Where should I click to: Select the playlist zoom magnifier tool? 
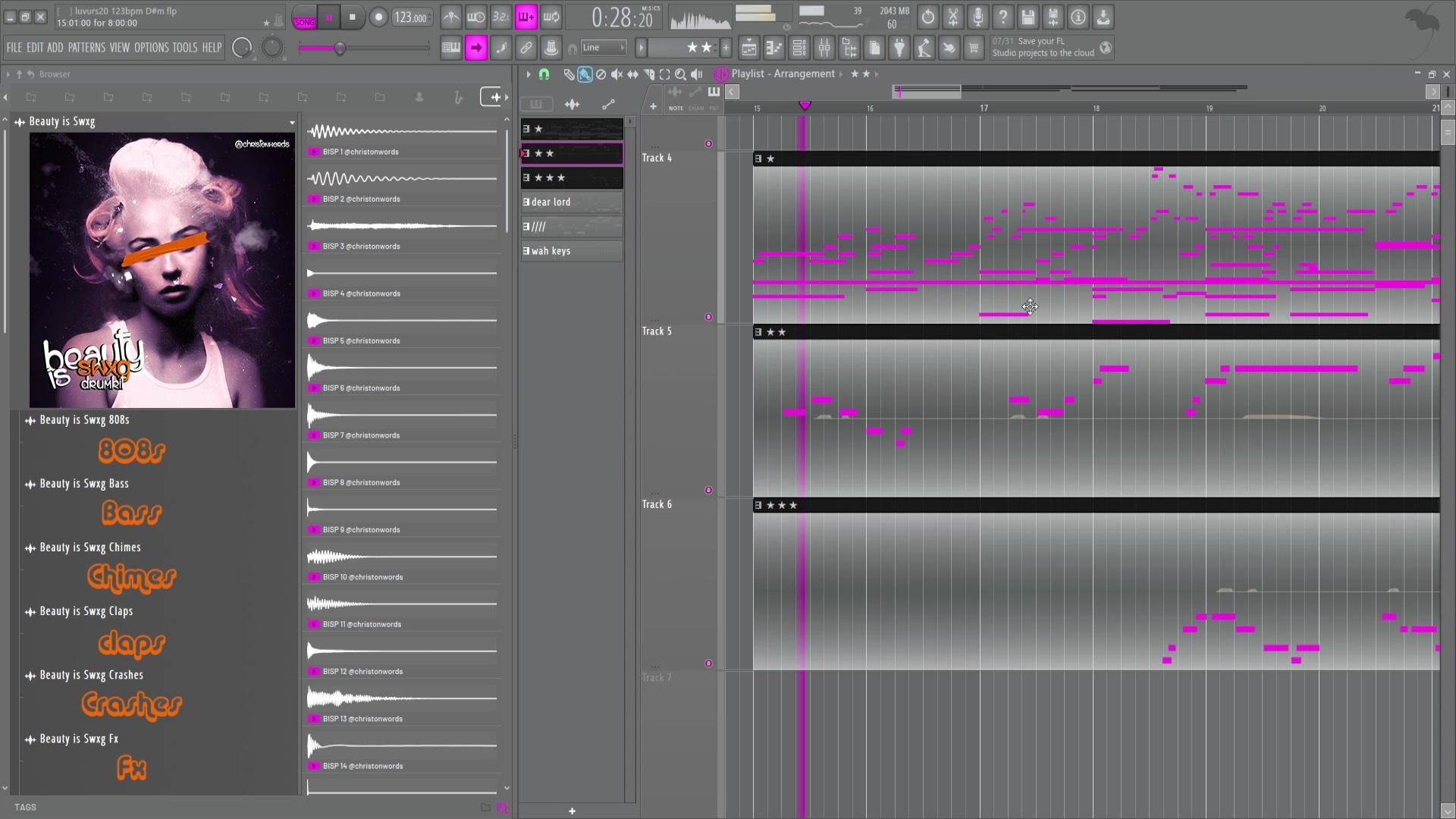point(680,74)
